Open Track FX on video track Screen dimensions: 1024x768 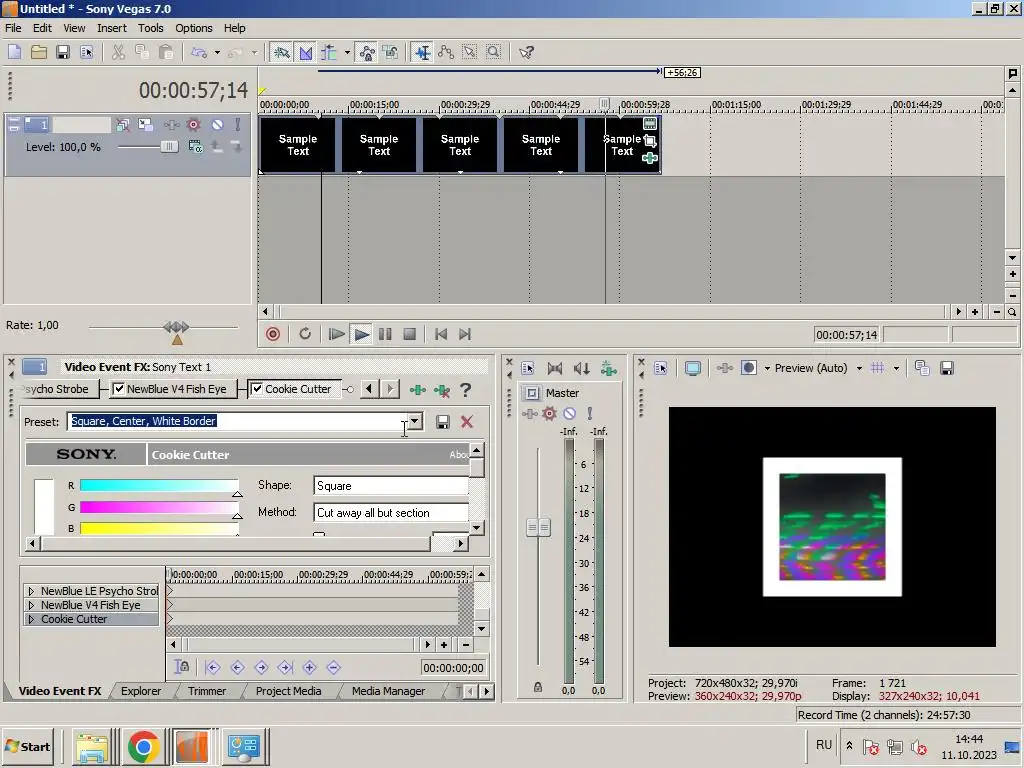(x=172, y=125)
